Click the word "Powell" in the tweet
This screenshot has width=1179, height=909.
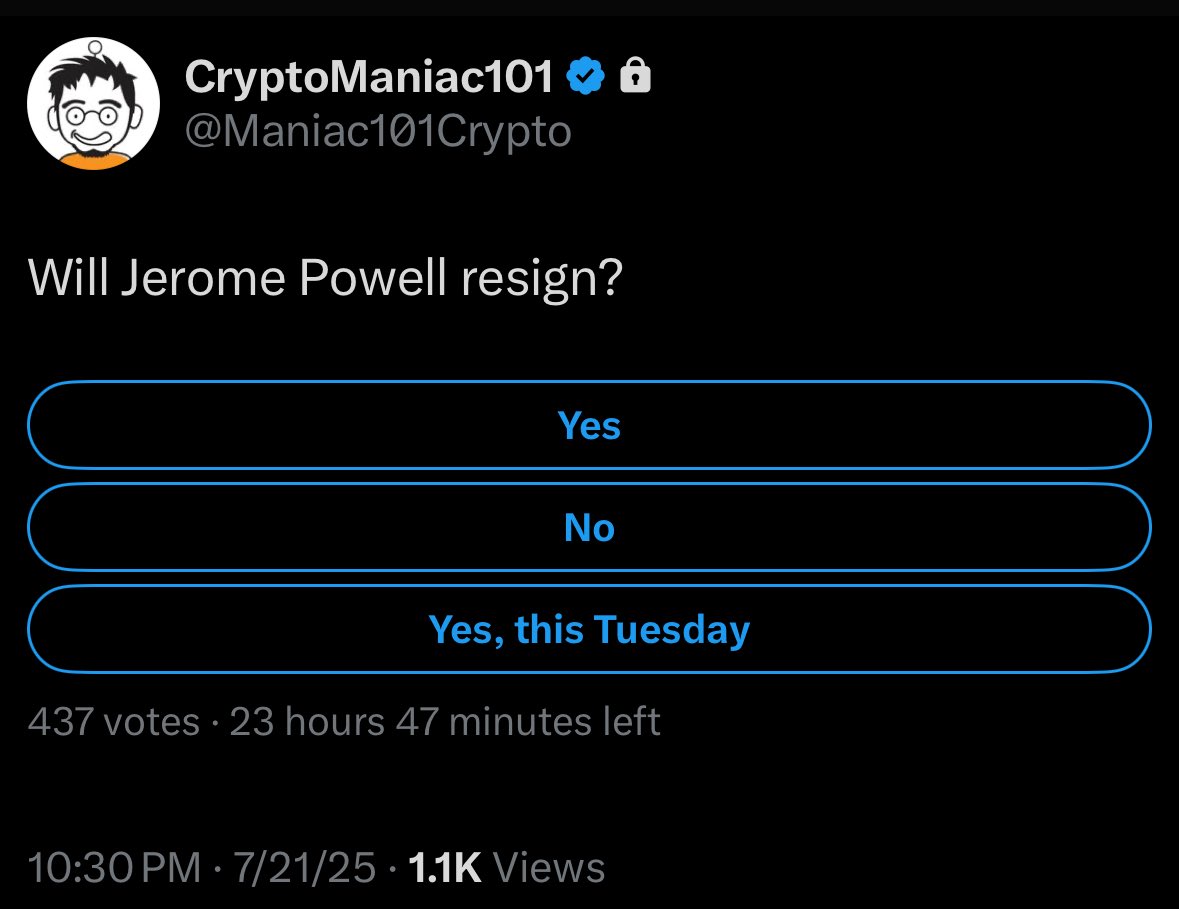coord(373,277)
